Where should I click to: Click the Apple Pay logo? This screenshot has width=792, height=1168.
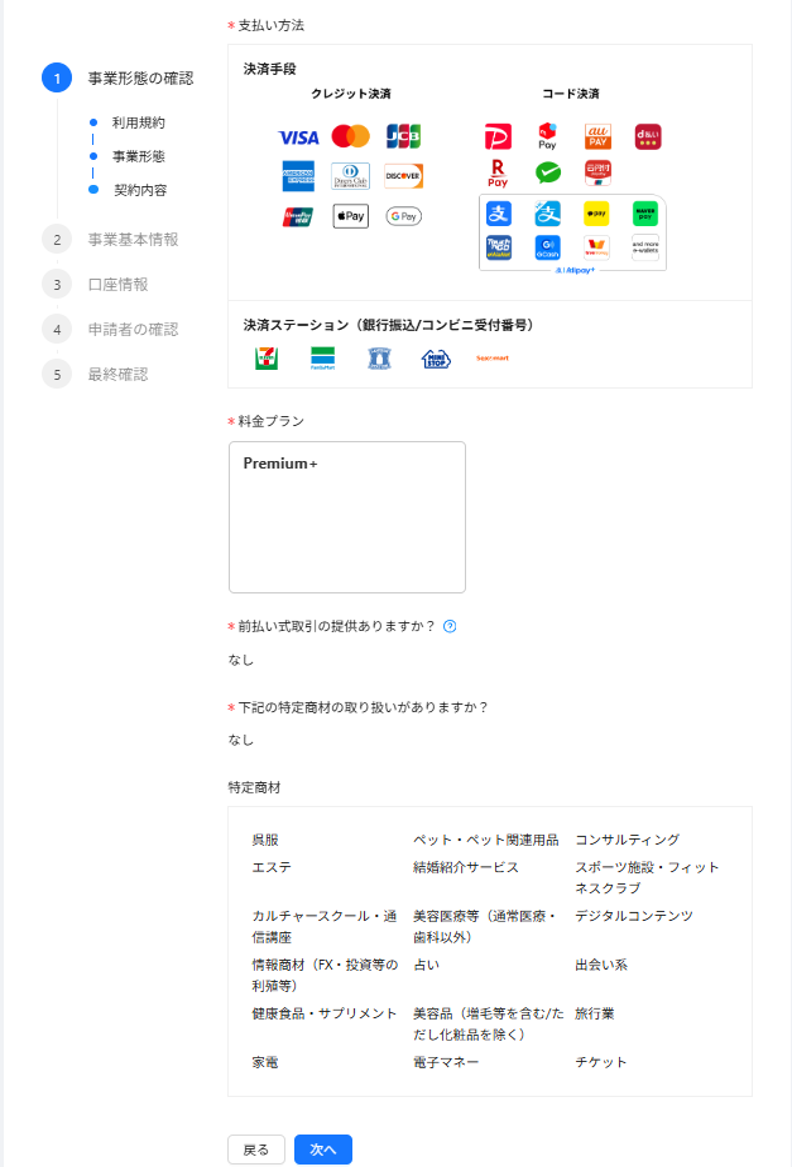(350, 216)
